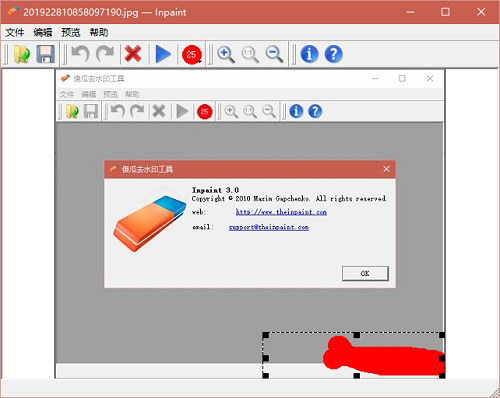Open help with the question mark icon
Image resolution: width=500 pixels, height=398 pixels.
(x=334, y=54)
